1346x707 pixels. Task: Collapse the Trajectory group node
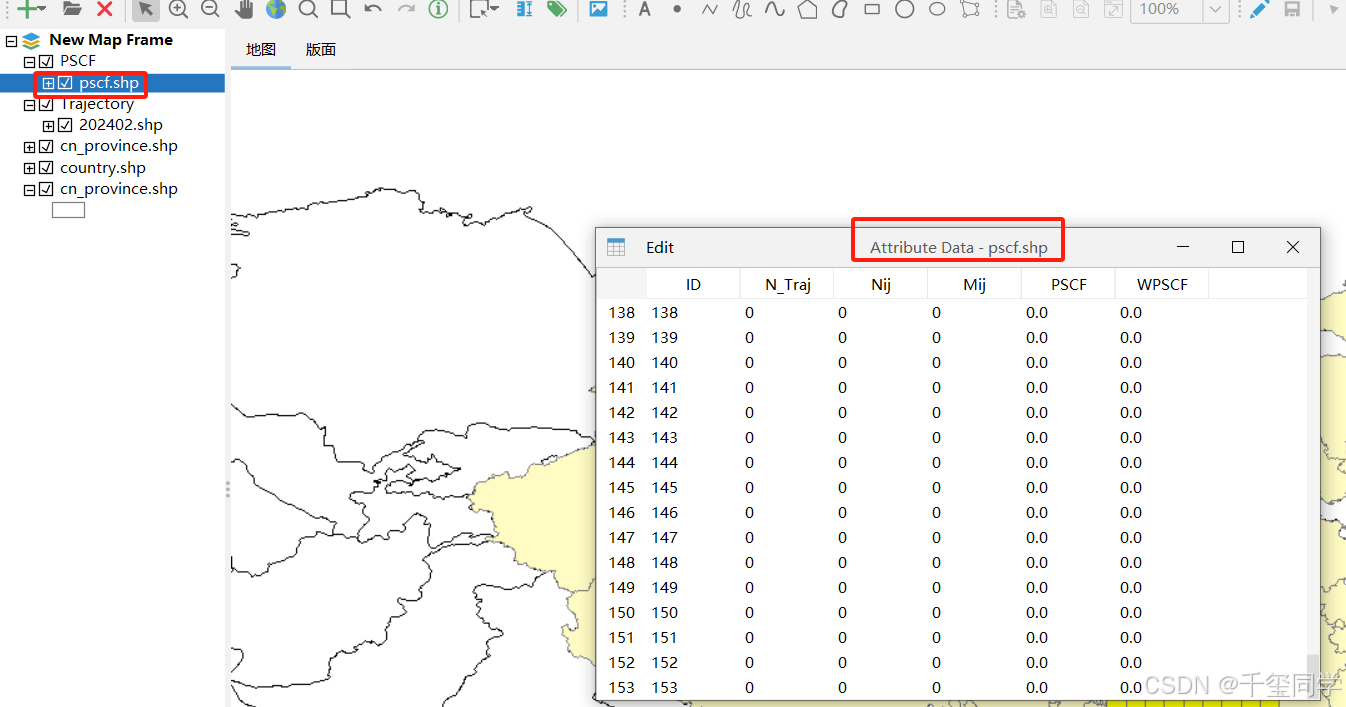pos(29,105)
